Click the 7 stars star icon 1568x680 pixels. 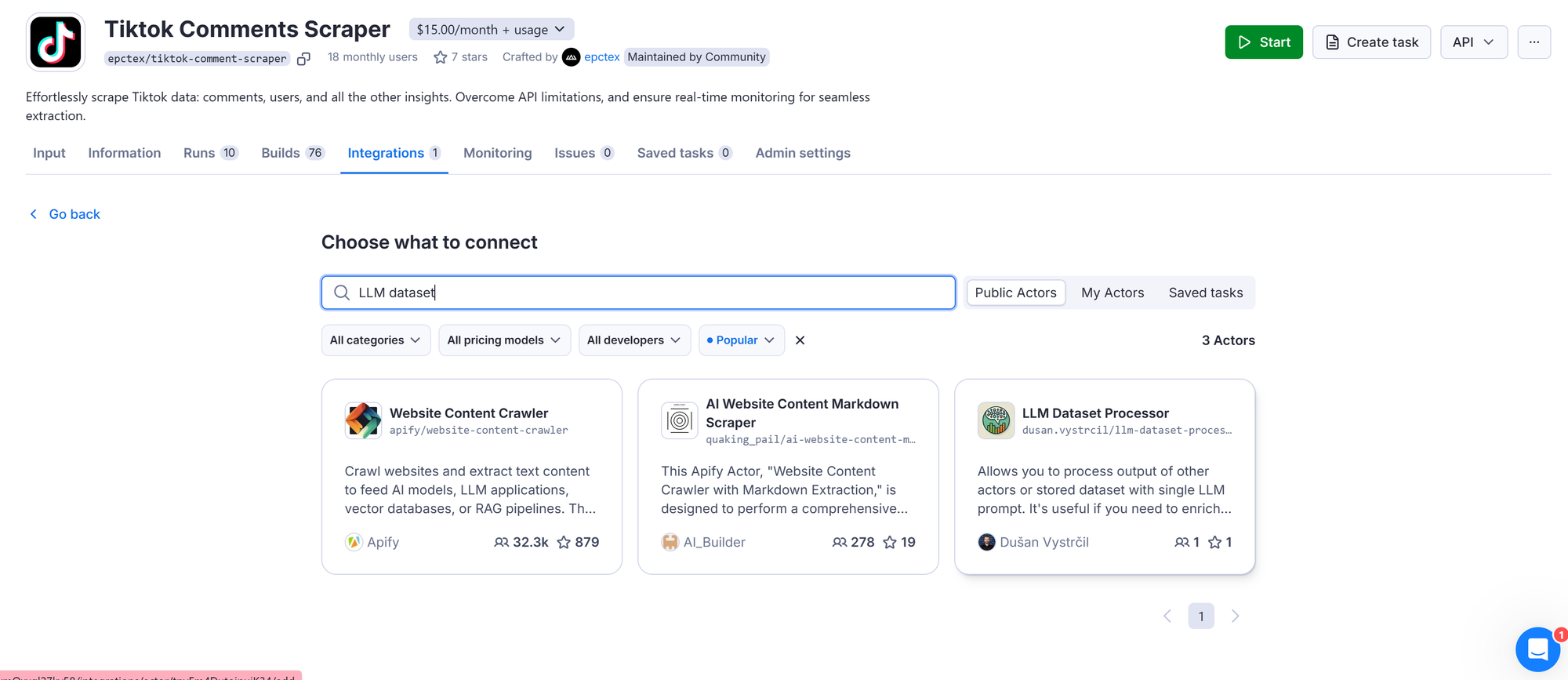point(441,57)
